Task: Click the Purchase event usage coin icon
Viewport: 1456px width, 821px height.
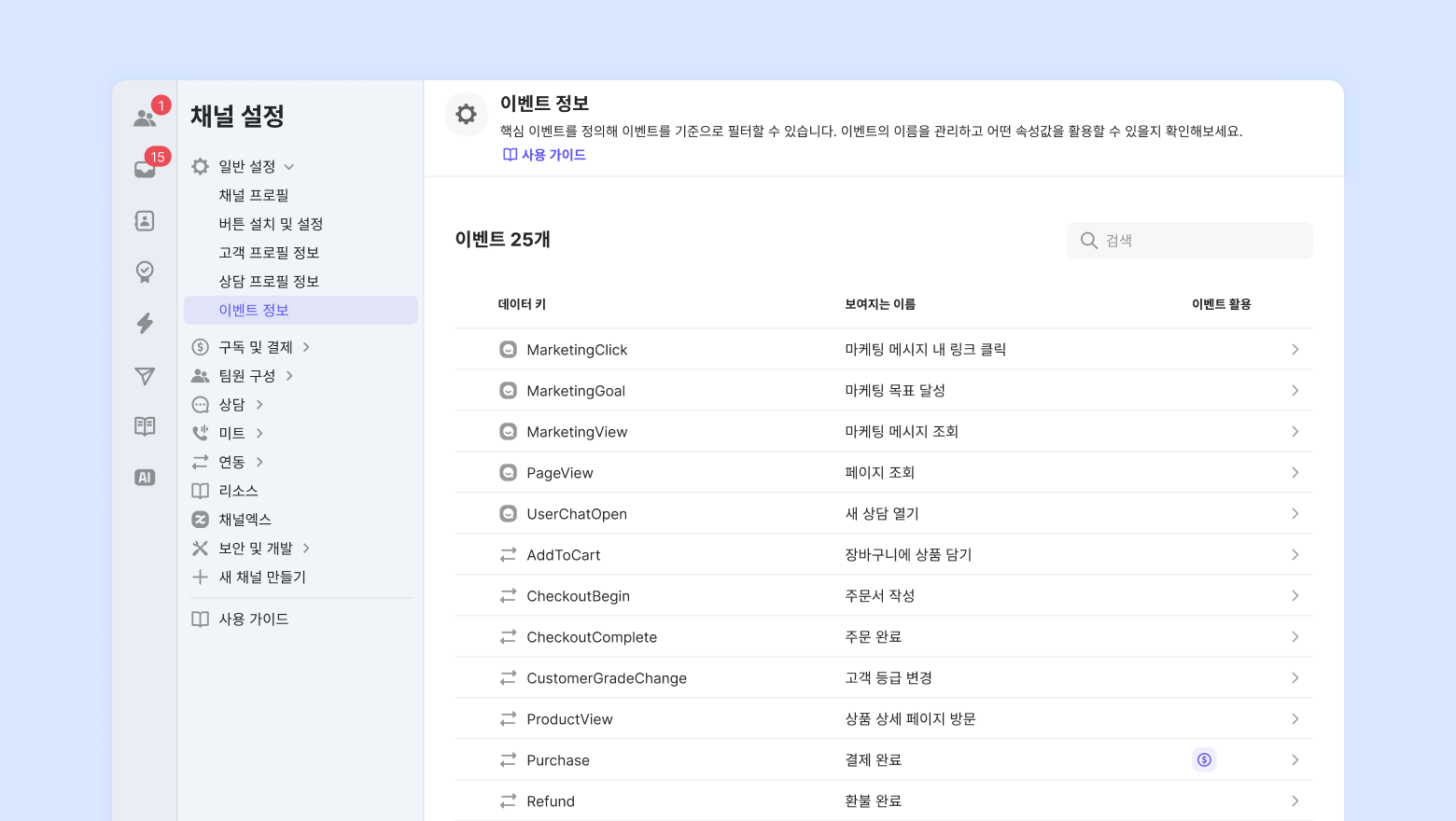Action: pos(1204,760)
